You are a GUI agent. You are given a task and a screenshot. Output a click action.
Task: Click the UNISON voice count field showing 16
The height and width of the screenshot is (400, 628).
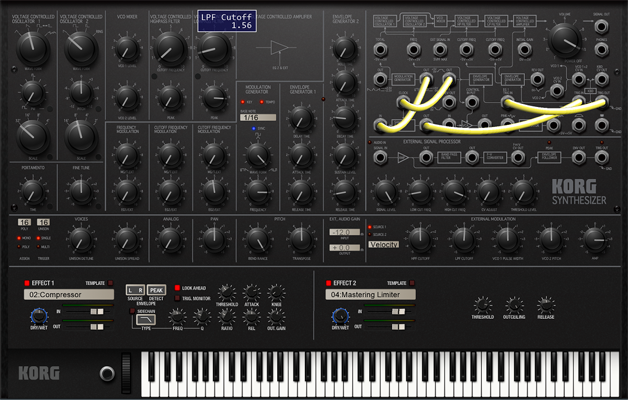43,222
